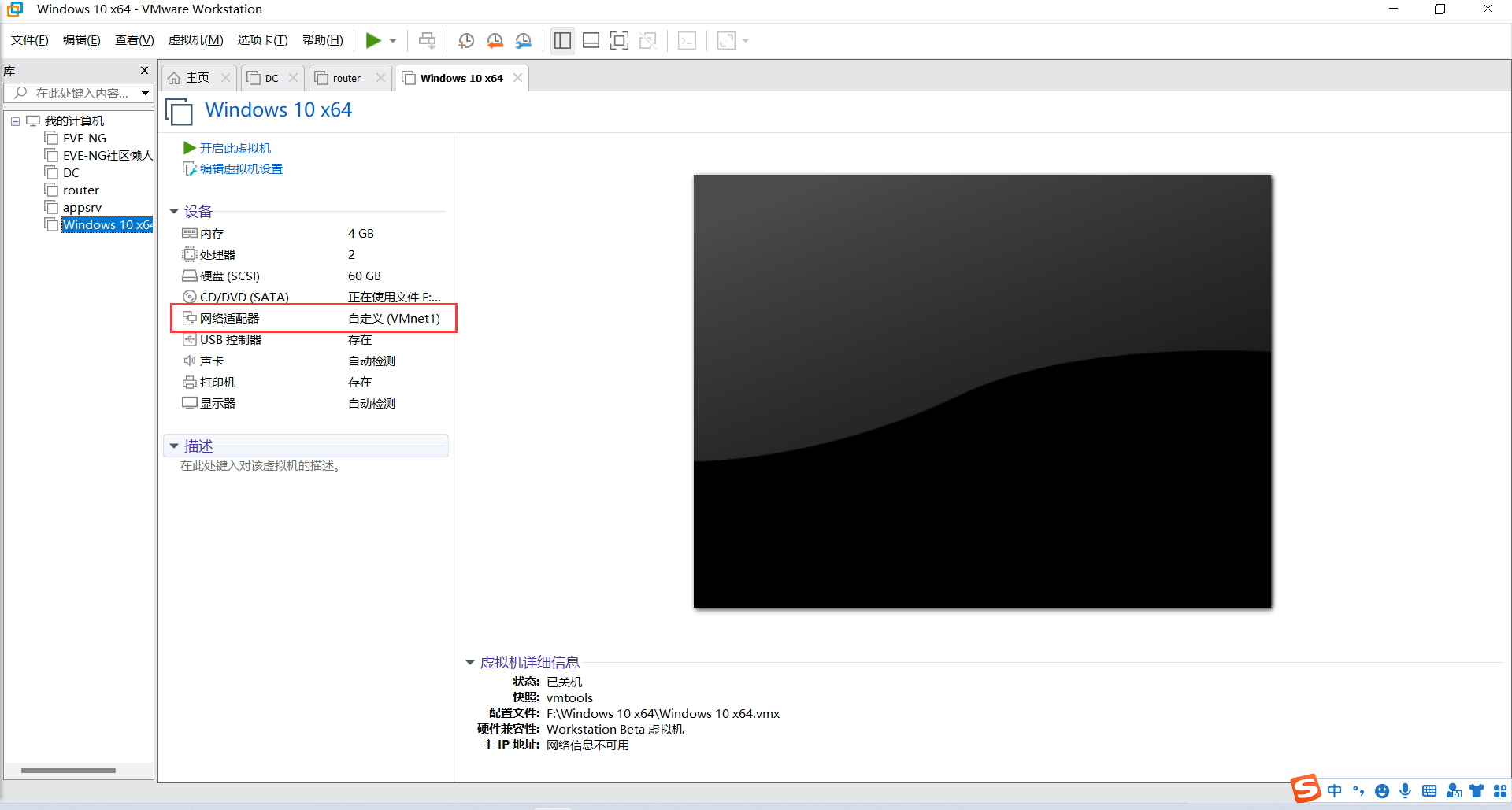Click the library horizontal scrollbar

[x=69, y=771]
